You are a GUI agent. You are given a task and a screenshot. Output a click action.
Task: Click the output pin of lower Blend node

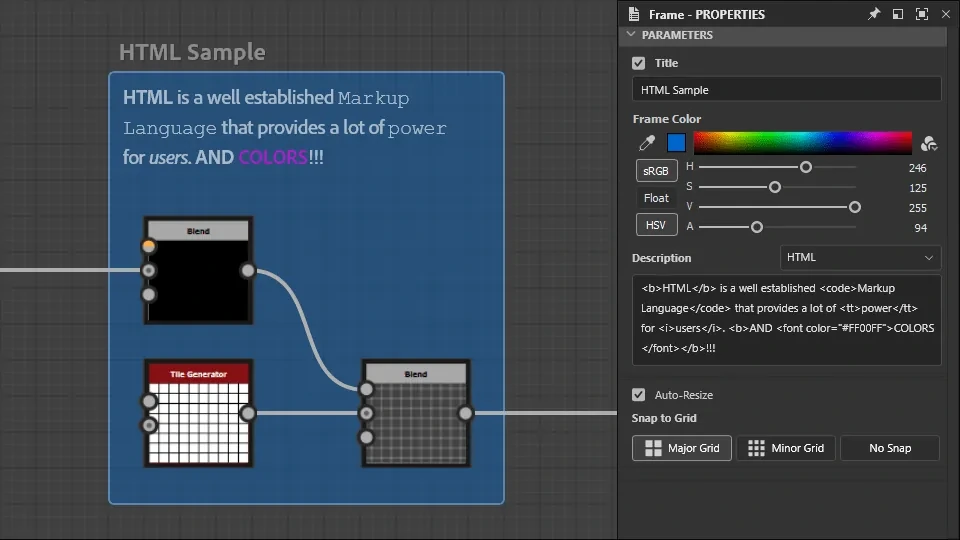[x=465, y=413]
